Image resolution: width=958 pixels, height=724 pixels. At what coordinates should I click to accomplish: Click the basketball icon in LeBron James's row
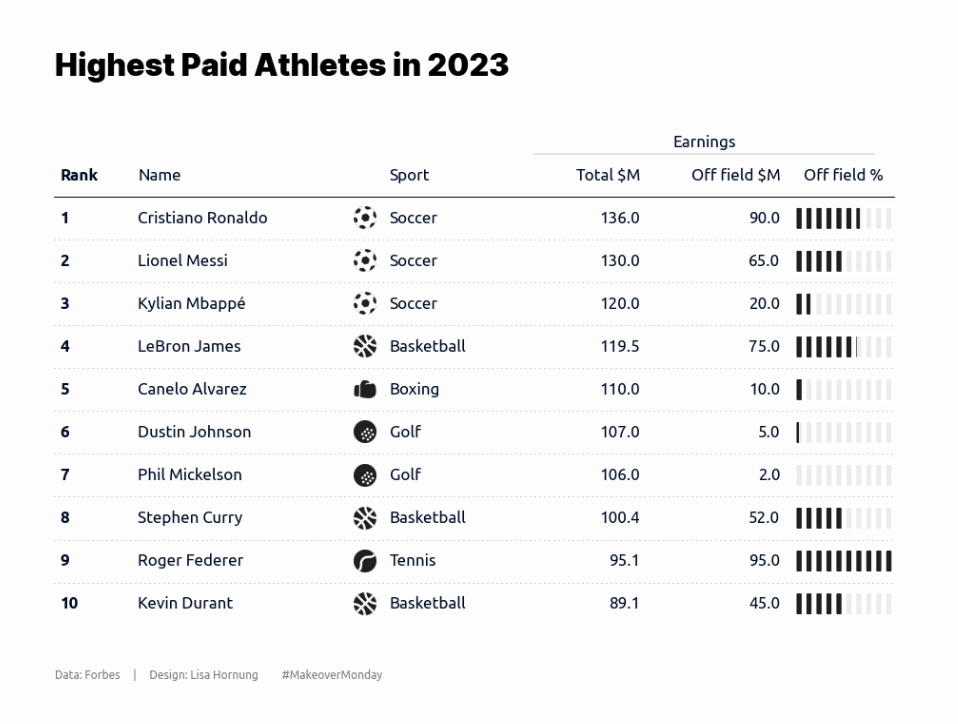pos(365,347)
